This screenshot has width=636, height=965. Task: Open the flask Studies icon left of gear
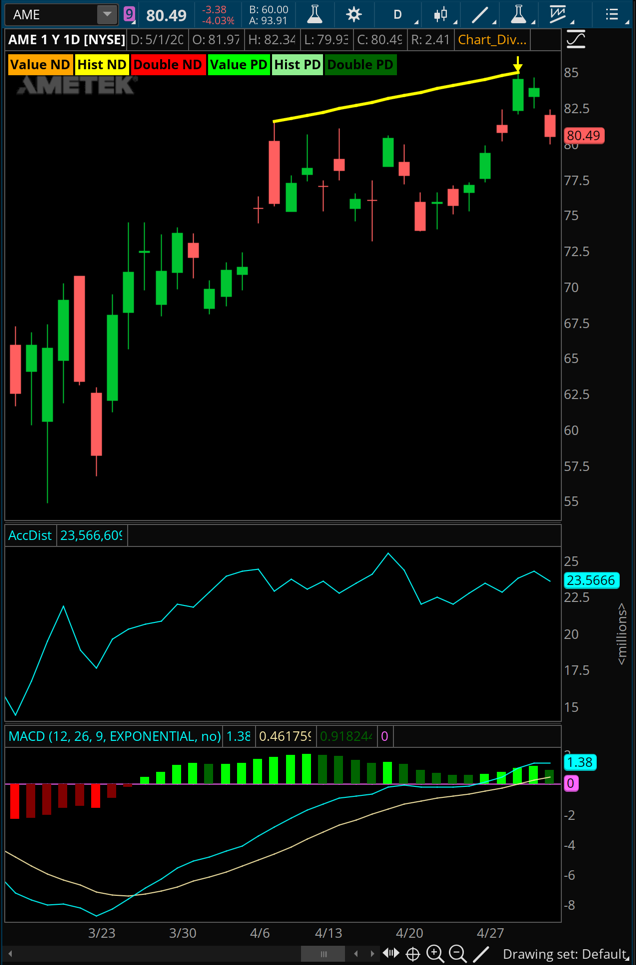click(x=315, y=14)
